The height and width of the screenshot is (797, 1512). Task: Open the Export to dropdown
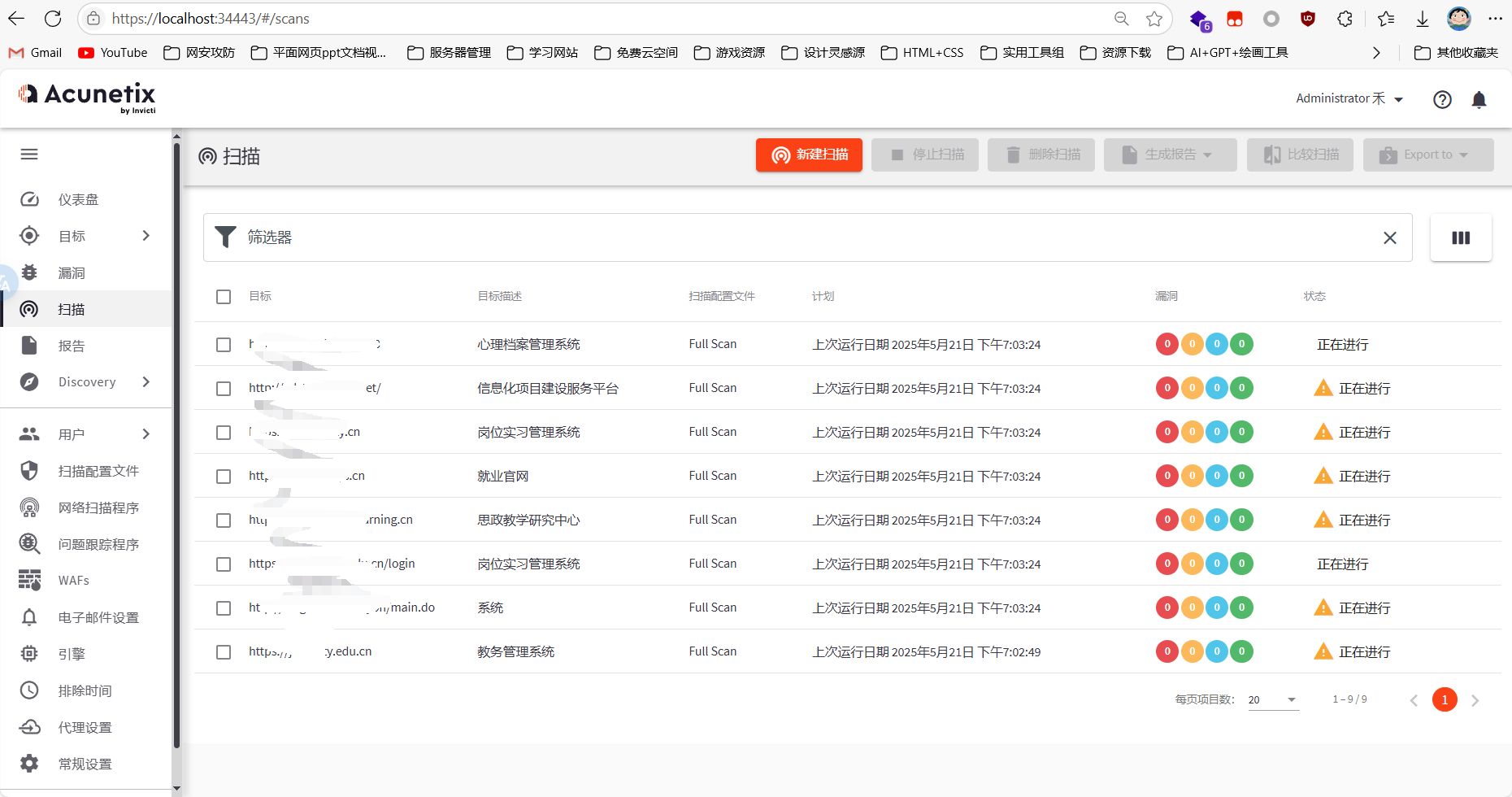click(x=1428, y=155)
